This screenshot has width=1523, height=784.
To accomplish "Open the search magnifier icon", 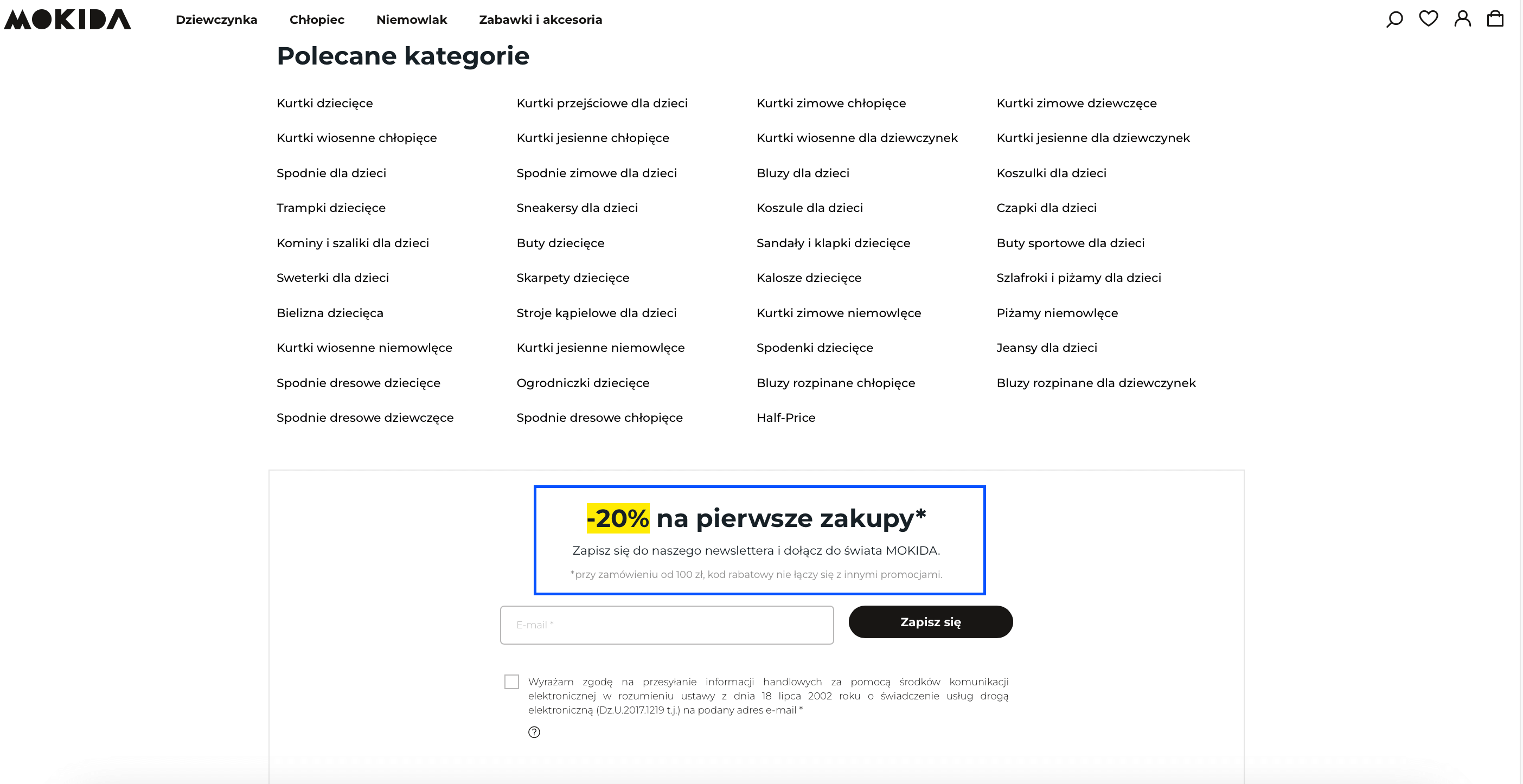I will coord(1394,20).
